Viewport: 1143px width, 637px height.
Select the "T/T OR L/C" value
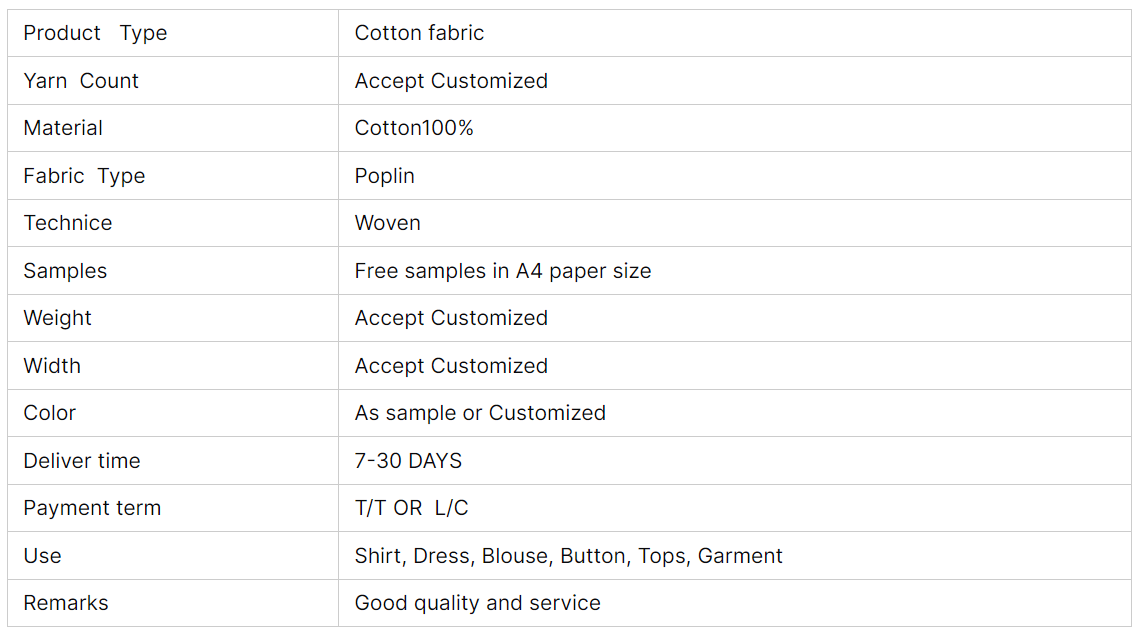[412, 508]
